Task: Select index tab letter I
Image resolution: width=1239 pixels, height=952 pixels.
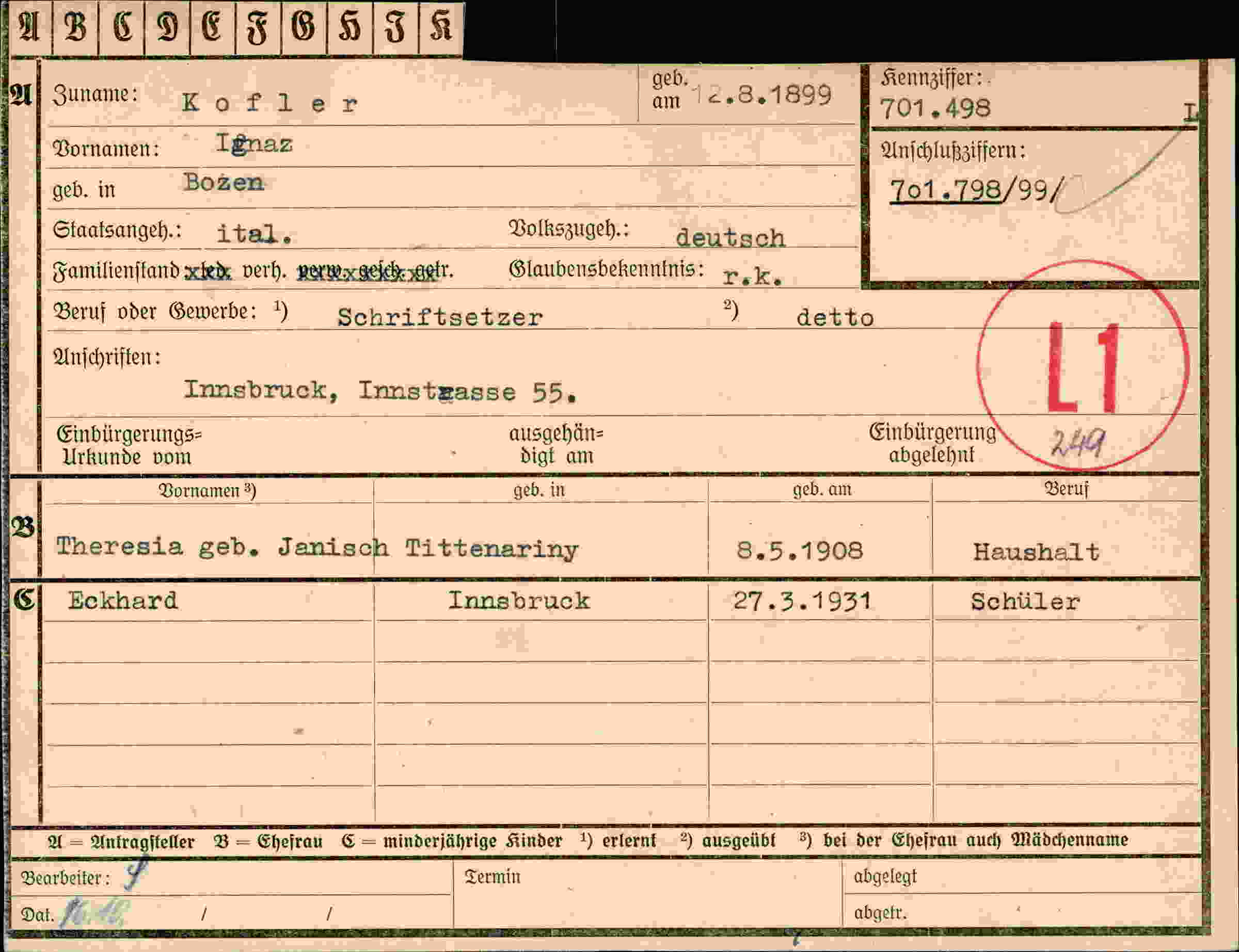Action: pyautogui.click(x=395, y=28)
